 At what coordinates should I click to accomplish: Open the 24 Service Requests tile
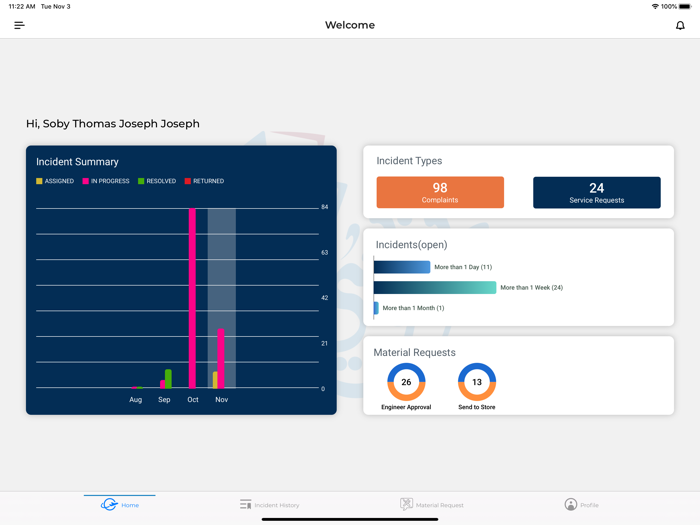pyautogui.click(x=596, y=192)
